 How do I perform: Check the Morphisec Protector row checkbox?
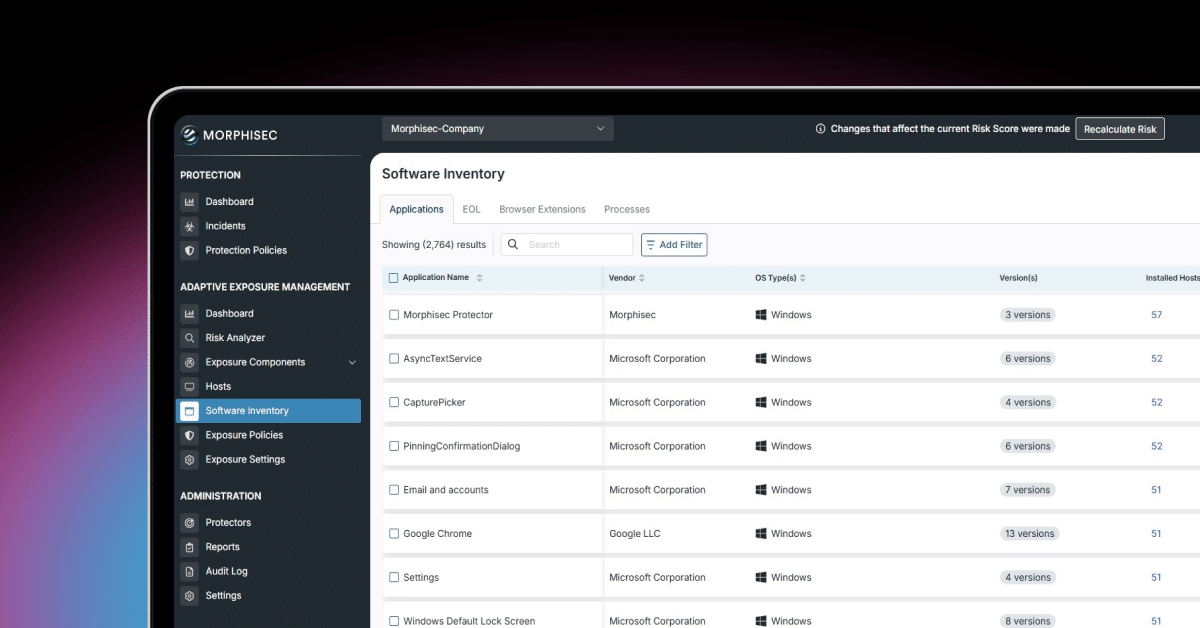coord(394,315)
